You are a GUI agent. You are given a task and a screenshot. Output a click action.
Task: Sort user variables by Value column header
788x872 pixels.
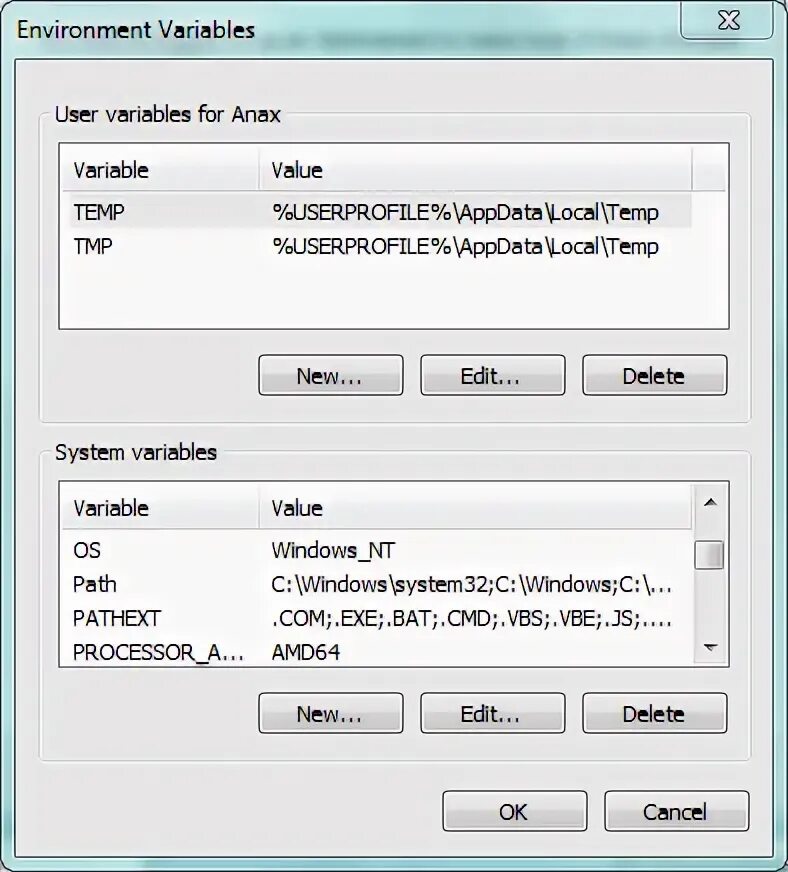click(x=475, y=170)
